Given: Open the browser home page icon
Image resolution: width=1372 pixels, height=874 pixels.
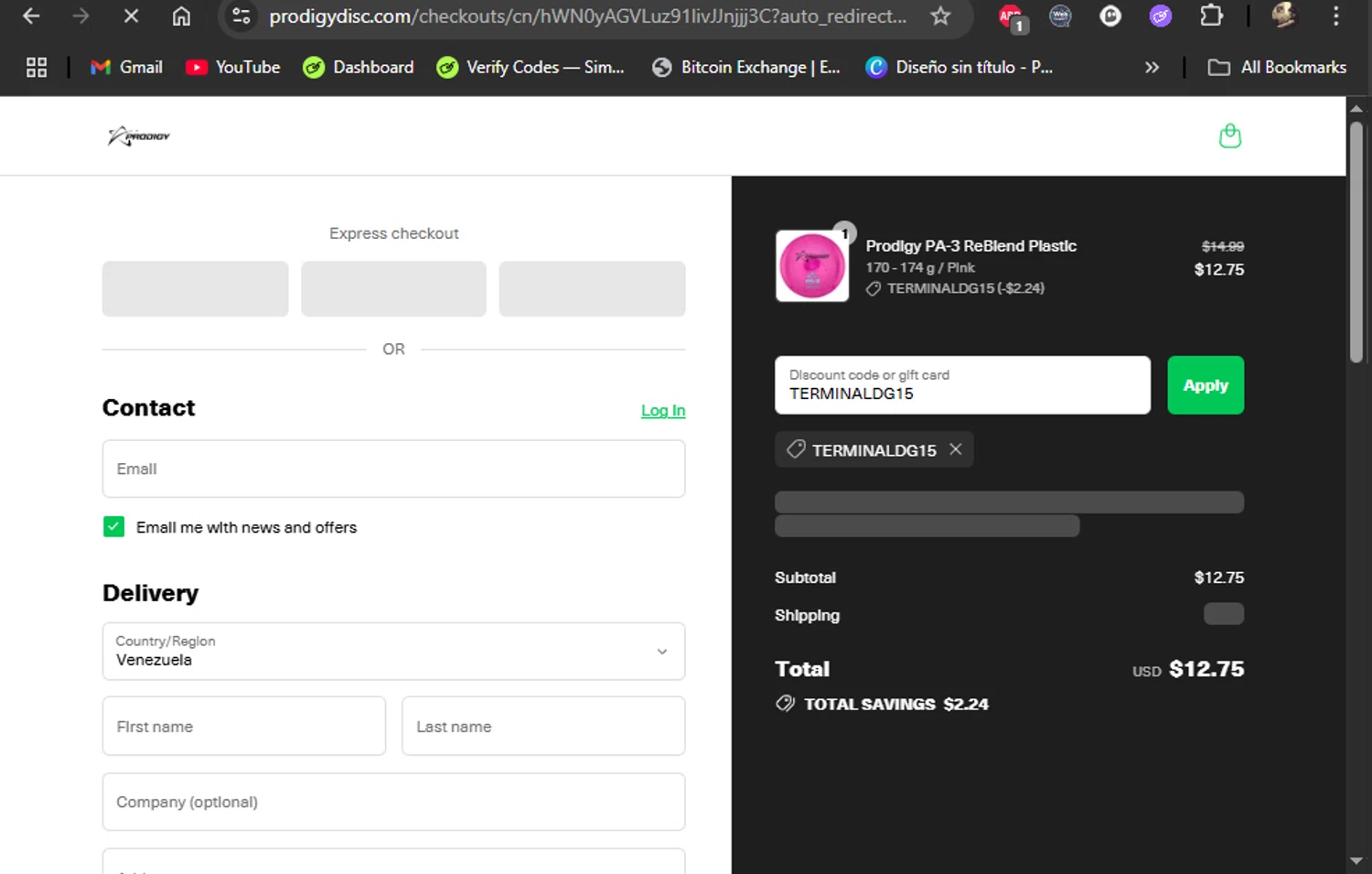Looking at the screenshot, I should click(181, 16).
